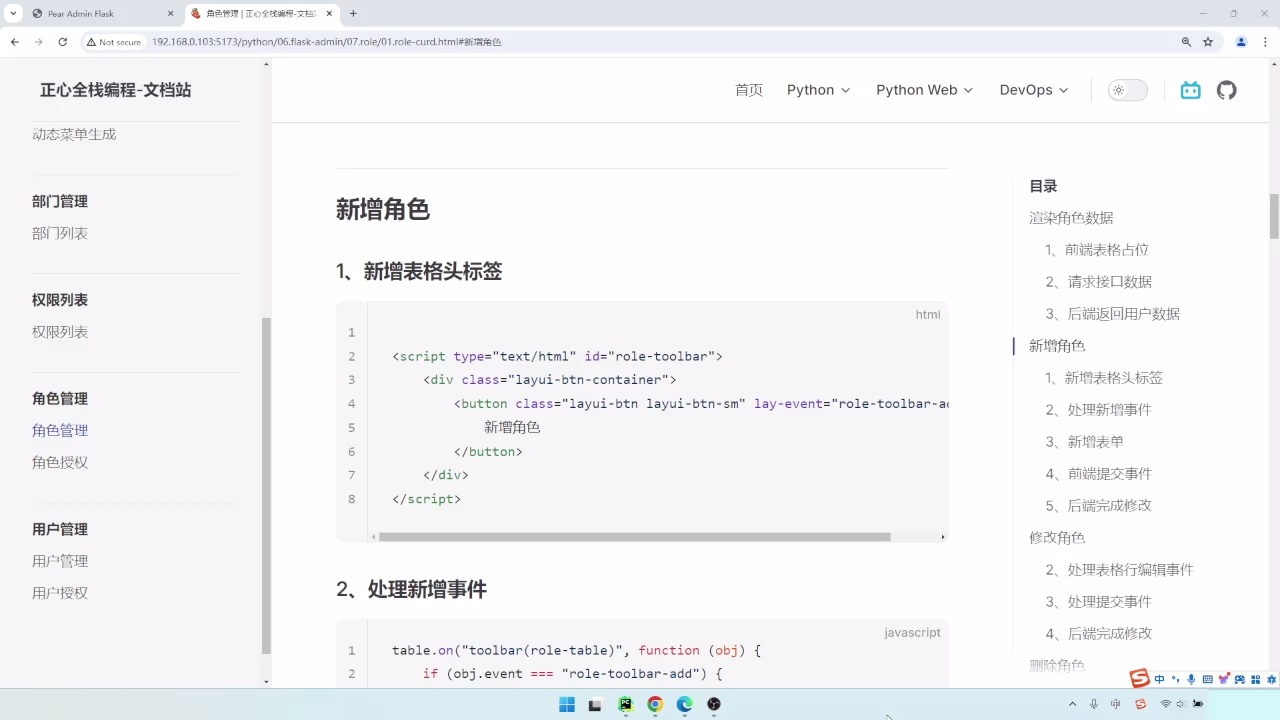Viewport: 1280px width, 720px height.
Task: Open the Bilibili icon in the header
Action: tap(1189, 90)
